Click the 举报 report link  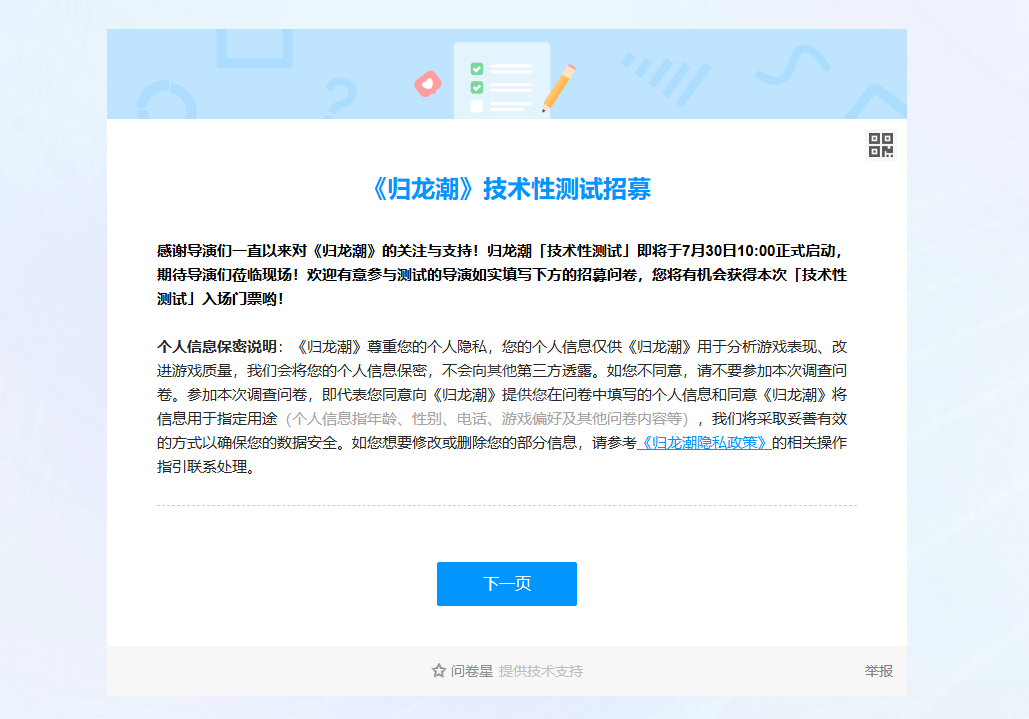click(878, 671)
